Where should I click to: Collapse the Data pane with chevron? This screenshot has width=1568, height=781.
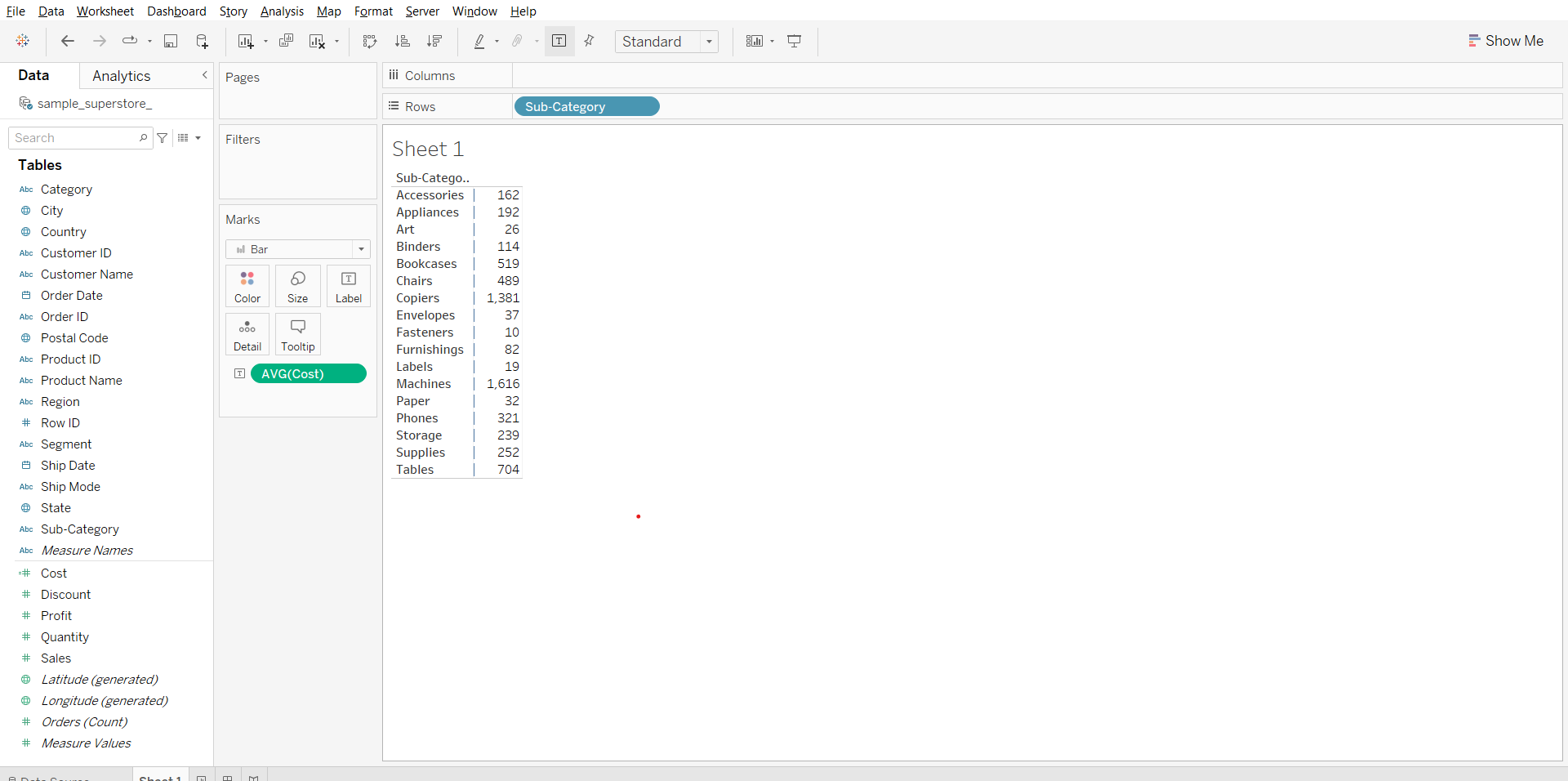205,75
